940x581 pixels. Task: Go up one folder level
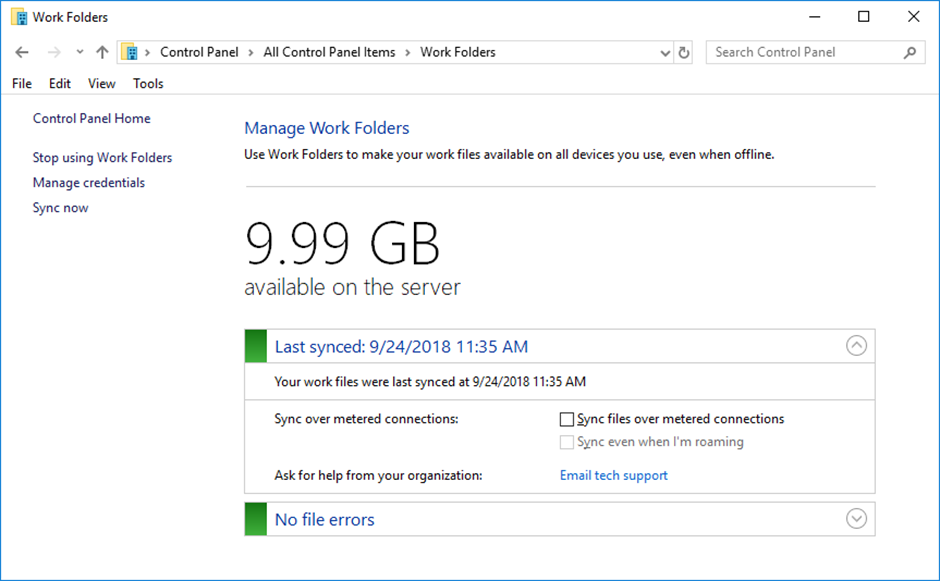coord(102,52)
